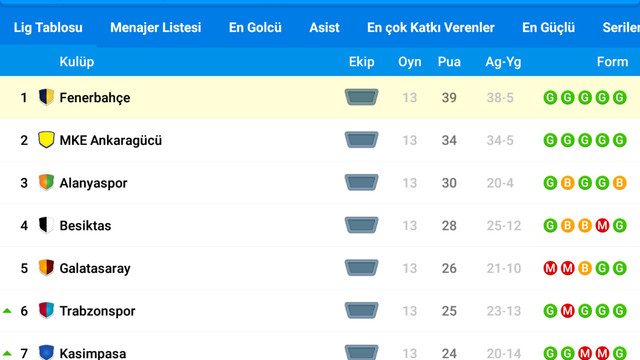640x360 pixels.
Task: Open Fenerbahçe squad pitch icon
Action: pos(361,97)
